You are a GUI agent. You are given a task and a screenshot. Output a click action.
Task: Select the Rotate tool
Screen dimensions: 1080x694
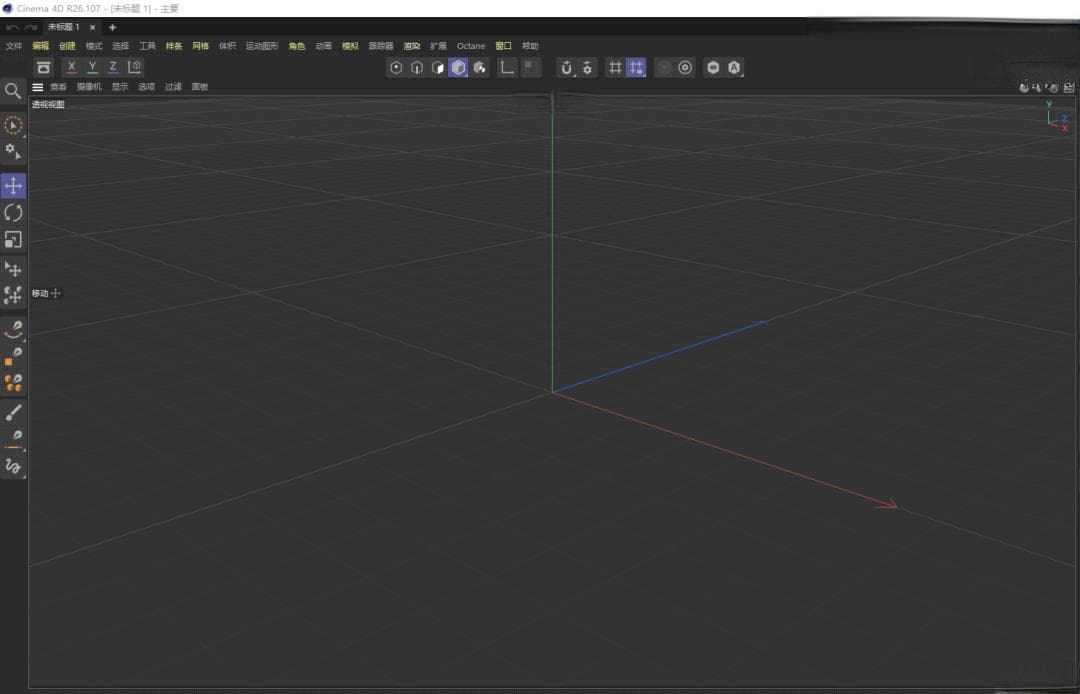point(13,213)
